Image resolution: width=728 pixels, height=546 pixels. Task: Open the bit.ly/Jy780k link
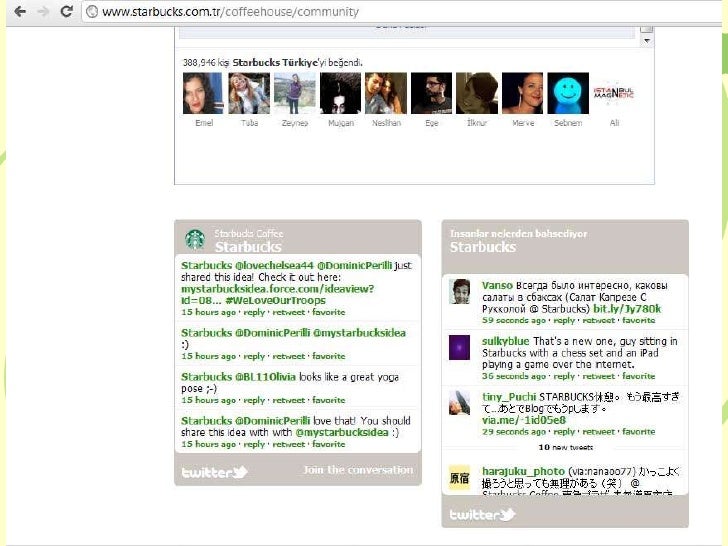pos(627,309)
